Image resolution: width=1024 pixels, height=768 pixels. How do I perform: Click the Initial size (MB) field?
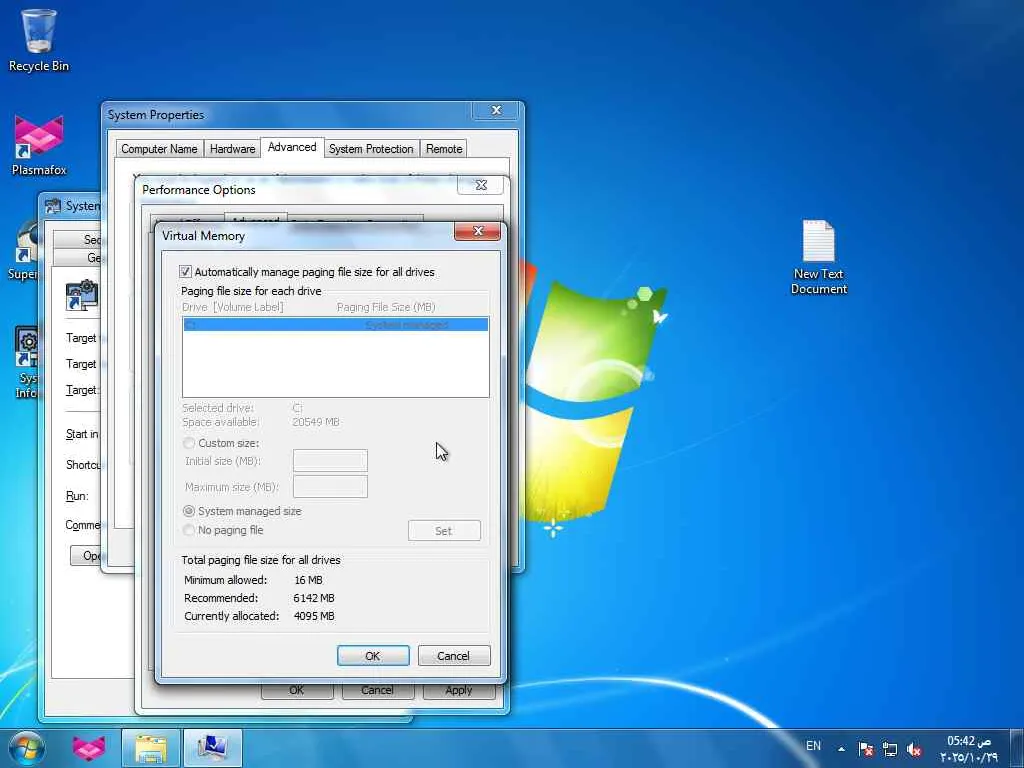point(330,460)
